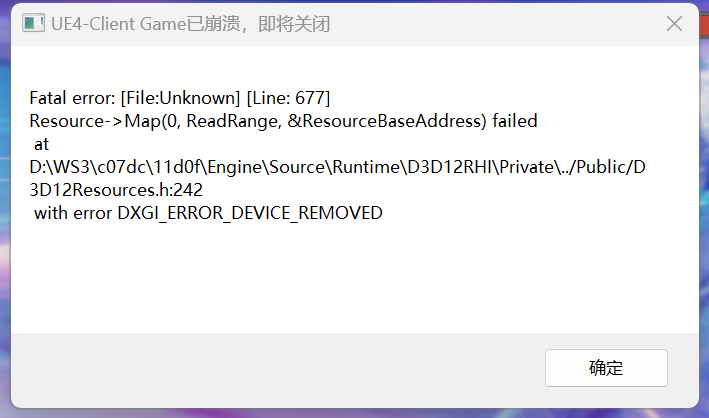Confirm the crash dialog with 确定
The height and width of the screenshot is (418, 709).
point(606,368)
